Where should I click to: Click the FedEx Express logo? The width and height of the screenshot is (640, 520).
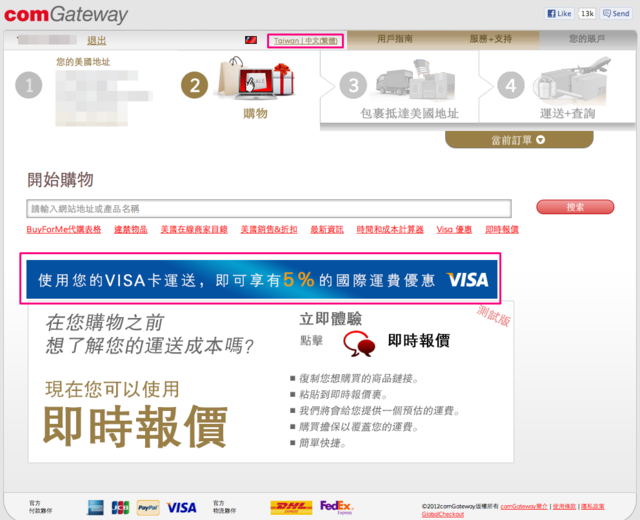[337, 507]
